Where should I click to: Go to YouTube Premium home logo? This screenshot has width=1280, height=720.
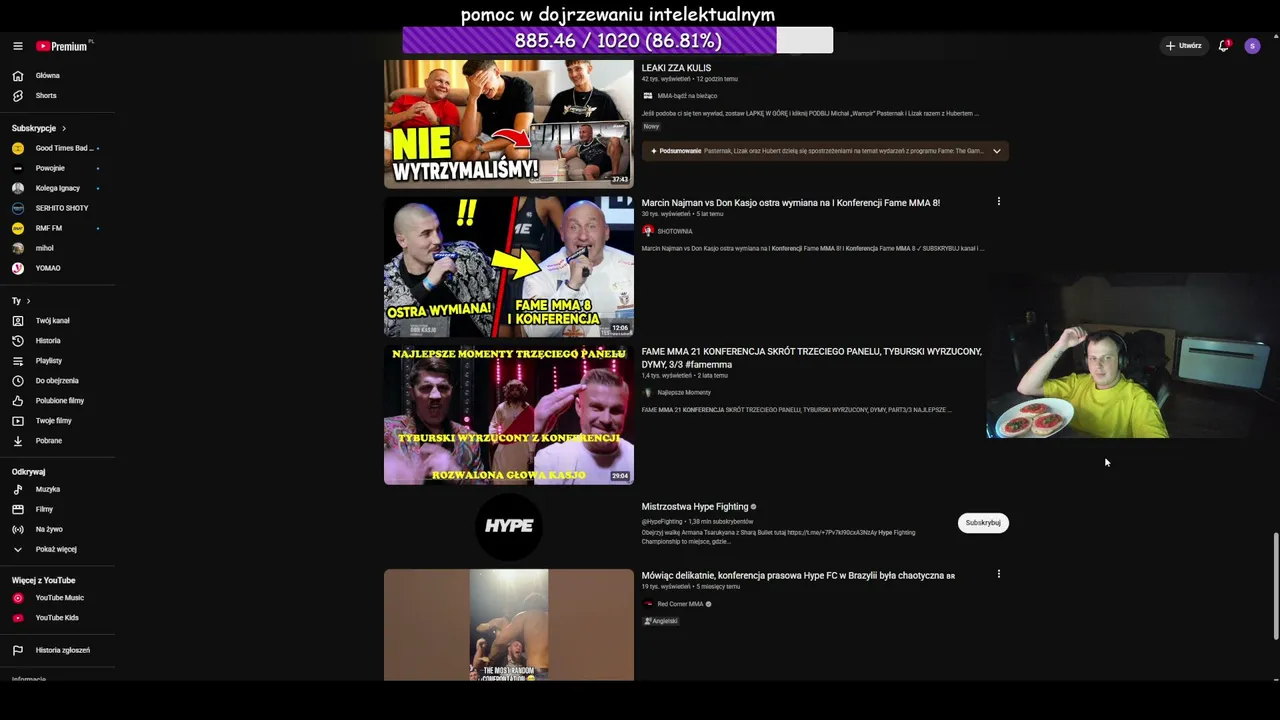[x=63, y=46]
